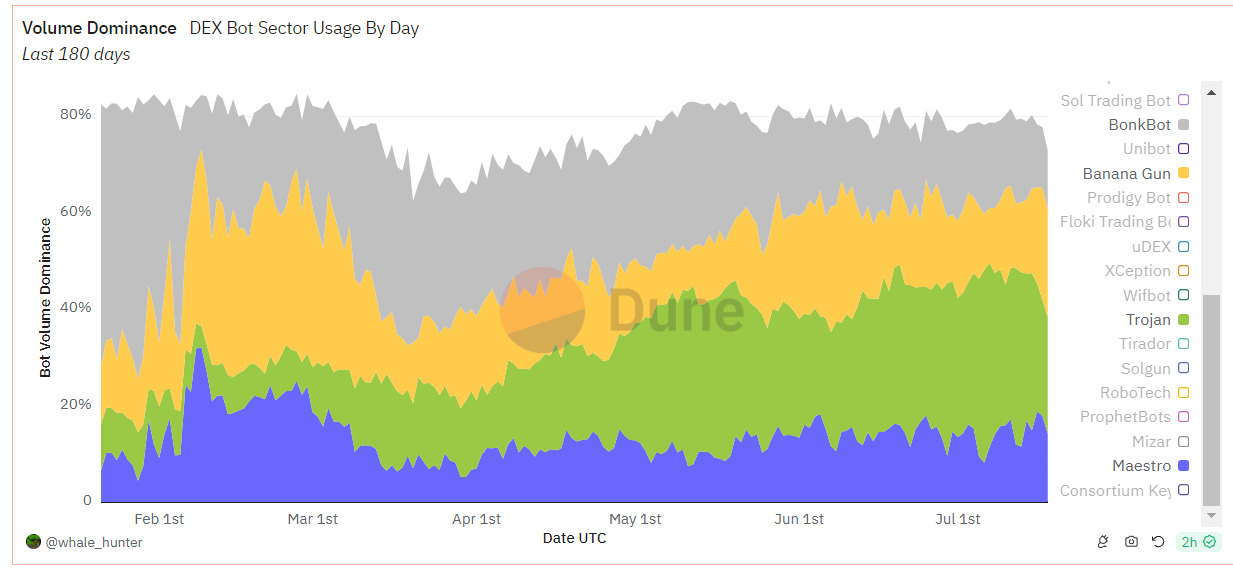This screenshot has height=573, width=1233.
Task: Enable Sol Trading Bot series
Action: [x=1115, y=100]
